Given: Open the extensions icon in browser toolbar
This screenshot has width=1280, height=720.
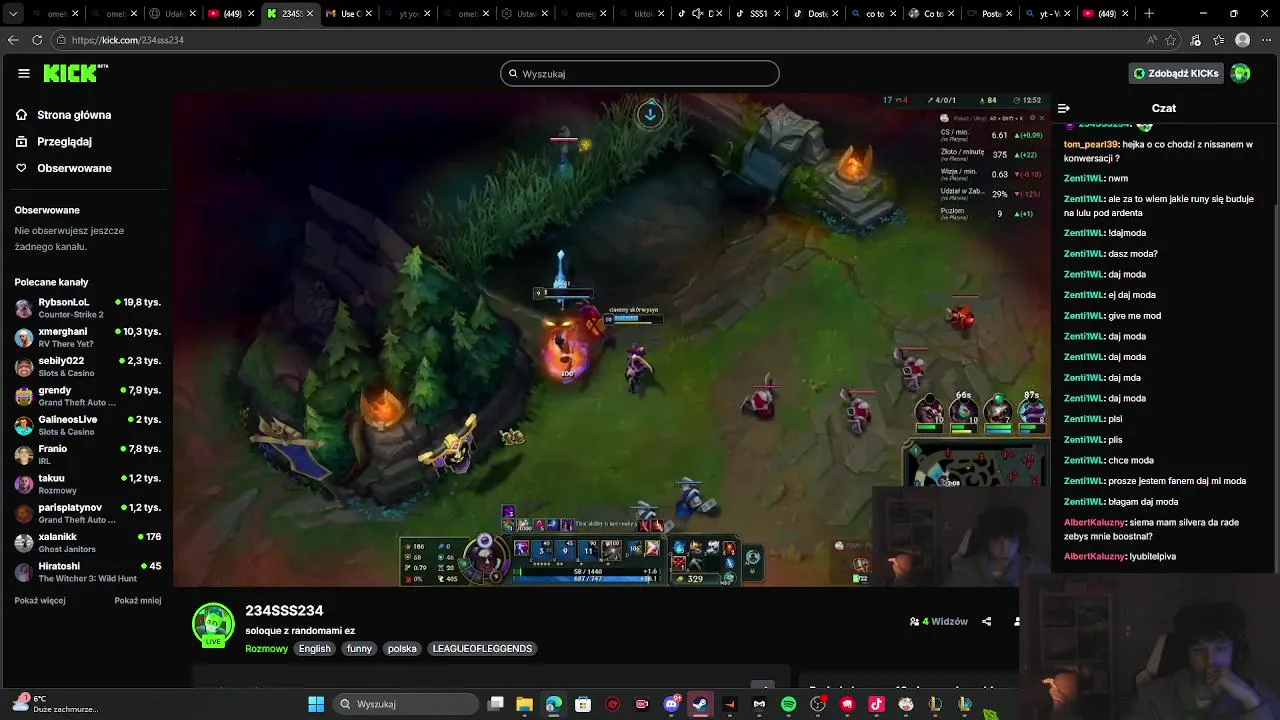Looking at the screenshot, I should click(1196, 40).
